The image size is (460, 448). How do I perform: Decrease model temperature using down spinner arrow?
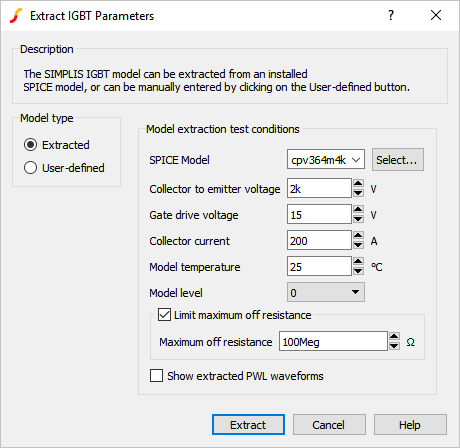(358, 271)
